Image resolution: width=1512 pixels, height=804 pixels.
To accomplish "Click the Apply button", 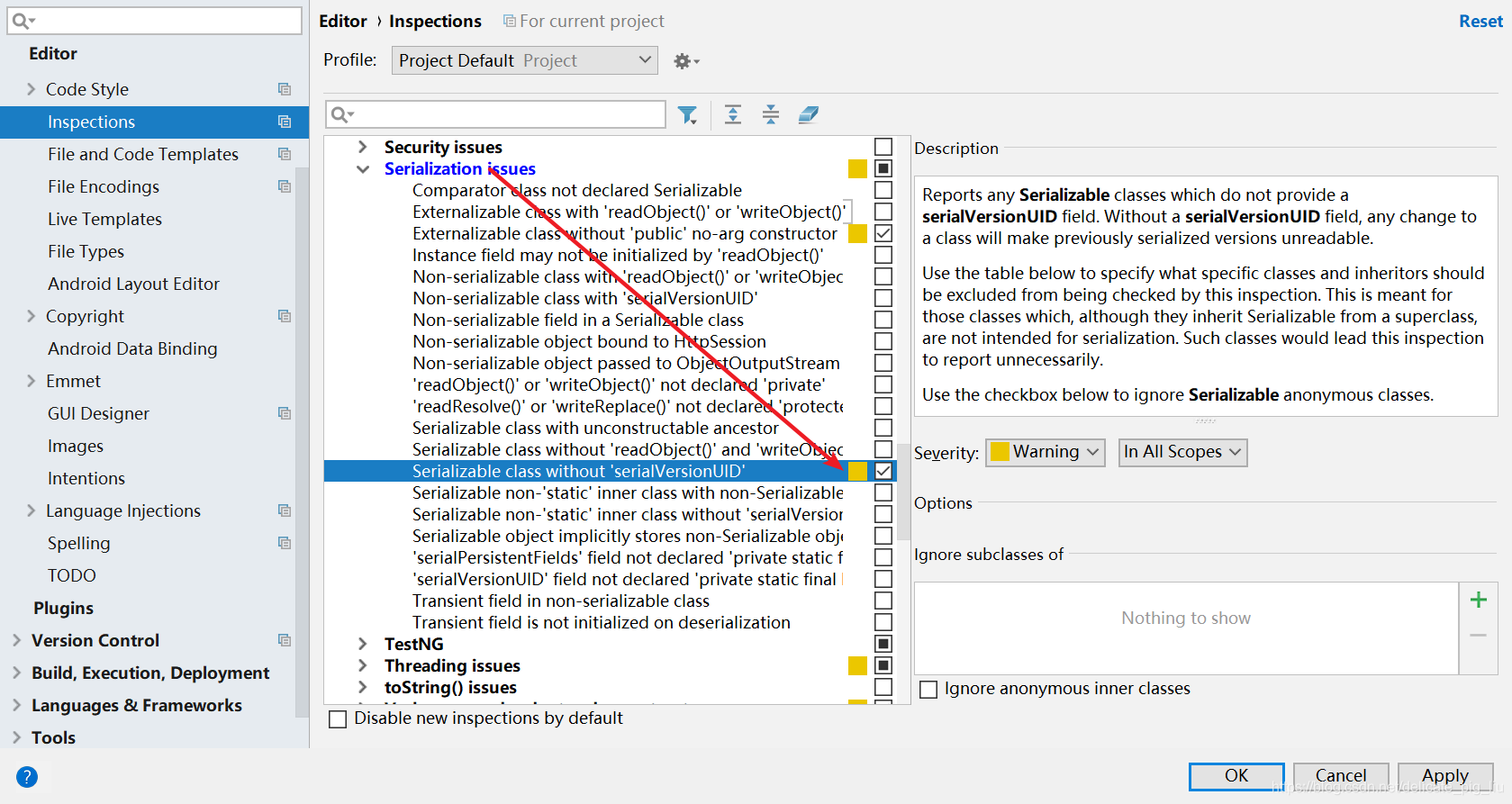I will (x=1445, y=776).
